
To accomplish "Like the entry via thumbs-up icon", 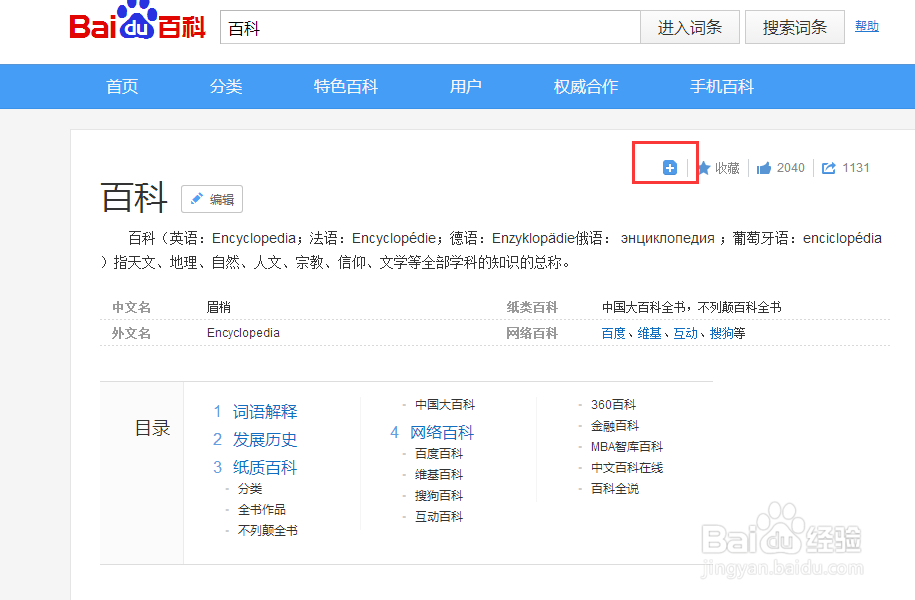I will click(x=764, y=168).
